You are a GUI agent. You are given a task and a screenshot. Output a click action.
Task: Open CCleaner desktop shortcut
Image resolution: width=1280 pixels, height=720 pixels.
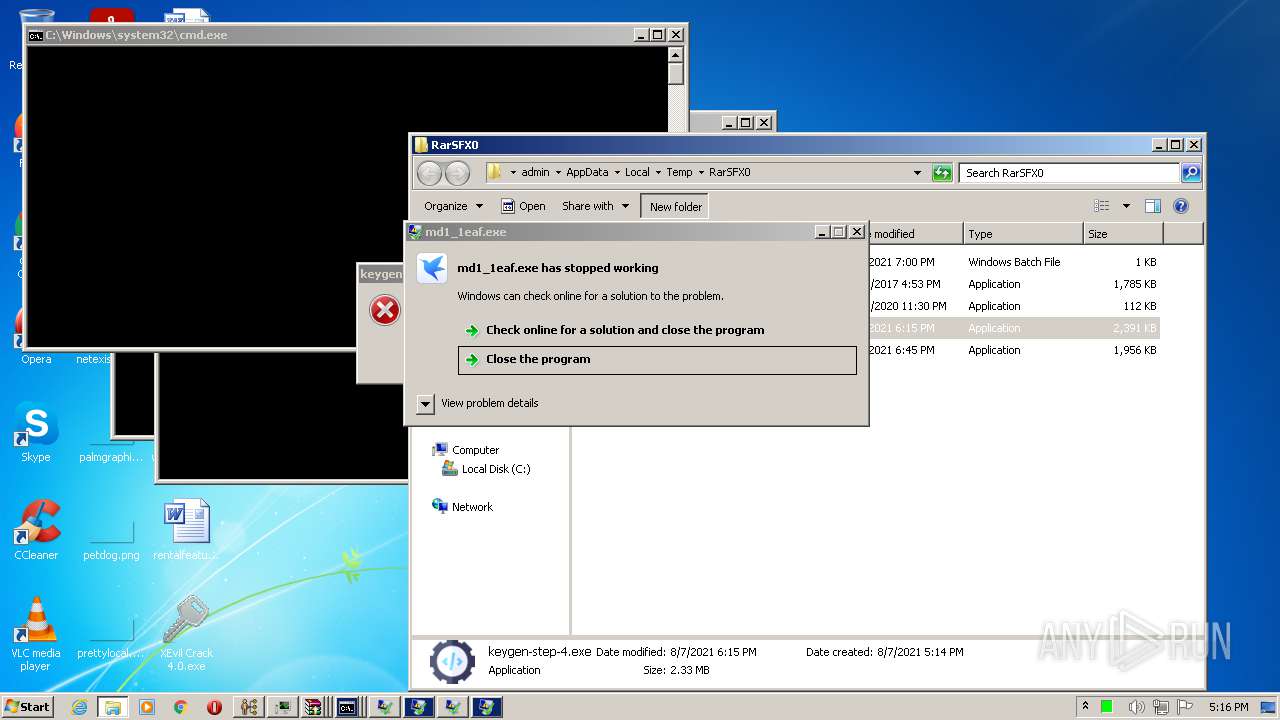36,530
